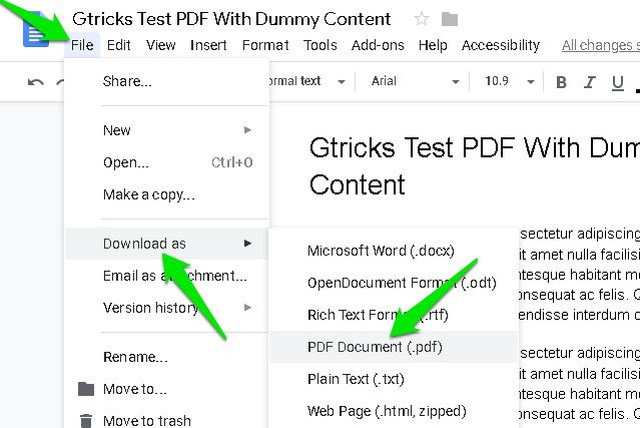Choose Email as attachment... entry
640x428 pixels.
point(167,276)
